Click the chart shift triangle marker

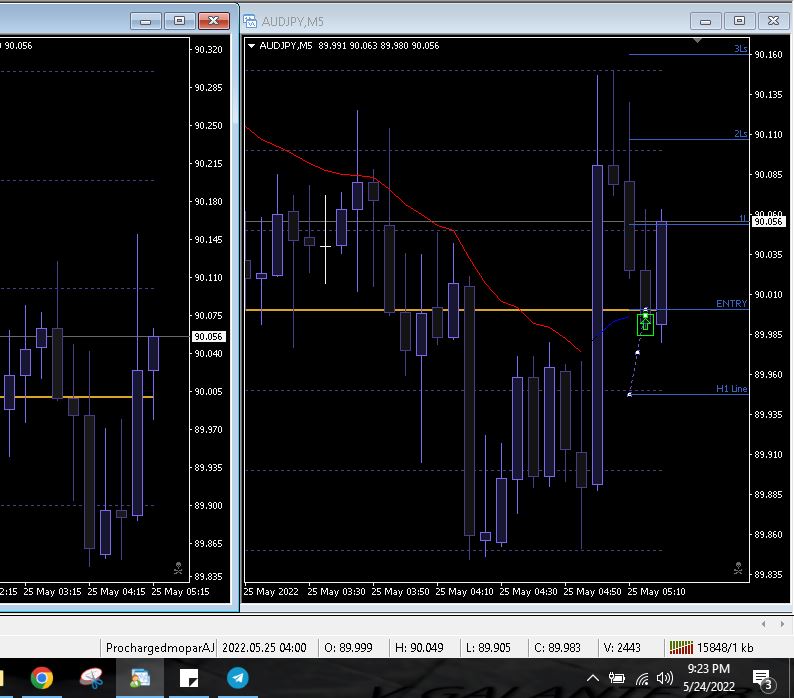tap(698, 41)
